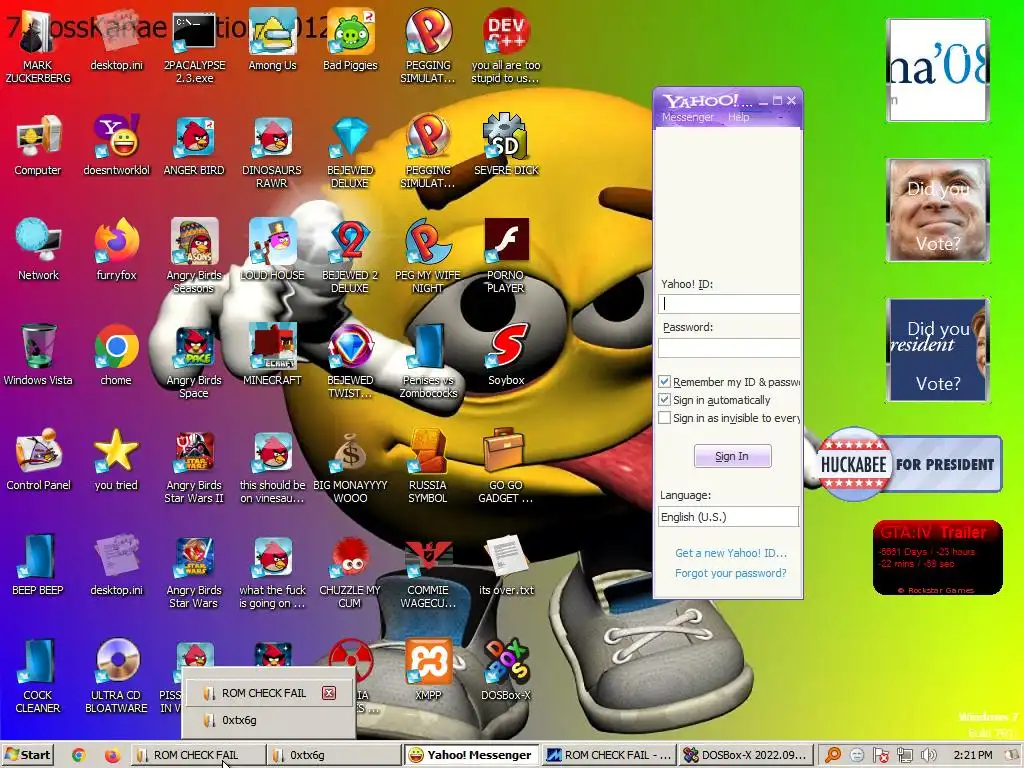
Task: Switch to DOSBox-X 2022.09 taskbar button
Action: 746,755
